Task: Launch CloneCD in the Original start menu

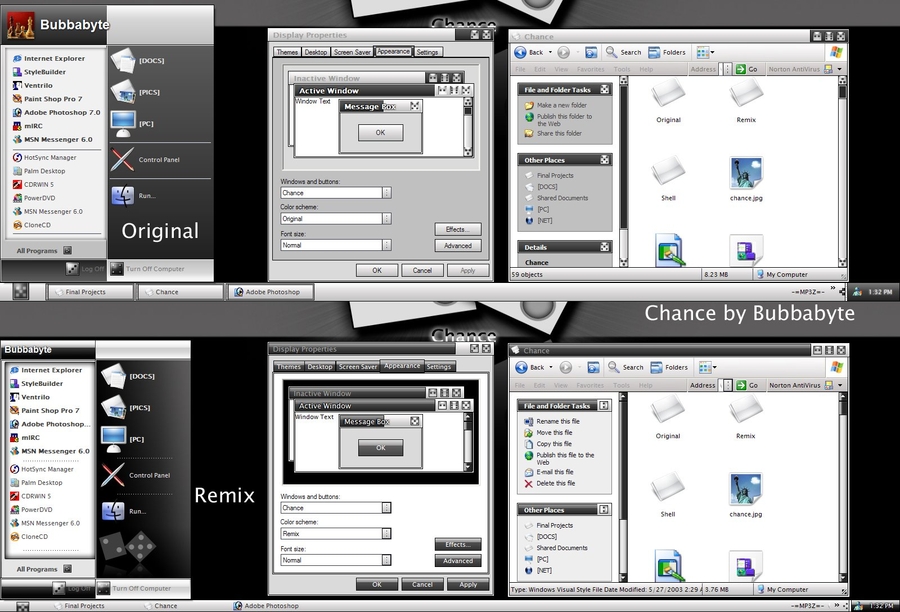Action: (x=32, y=225)
